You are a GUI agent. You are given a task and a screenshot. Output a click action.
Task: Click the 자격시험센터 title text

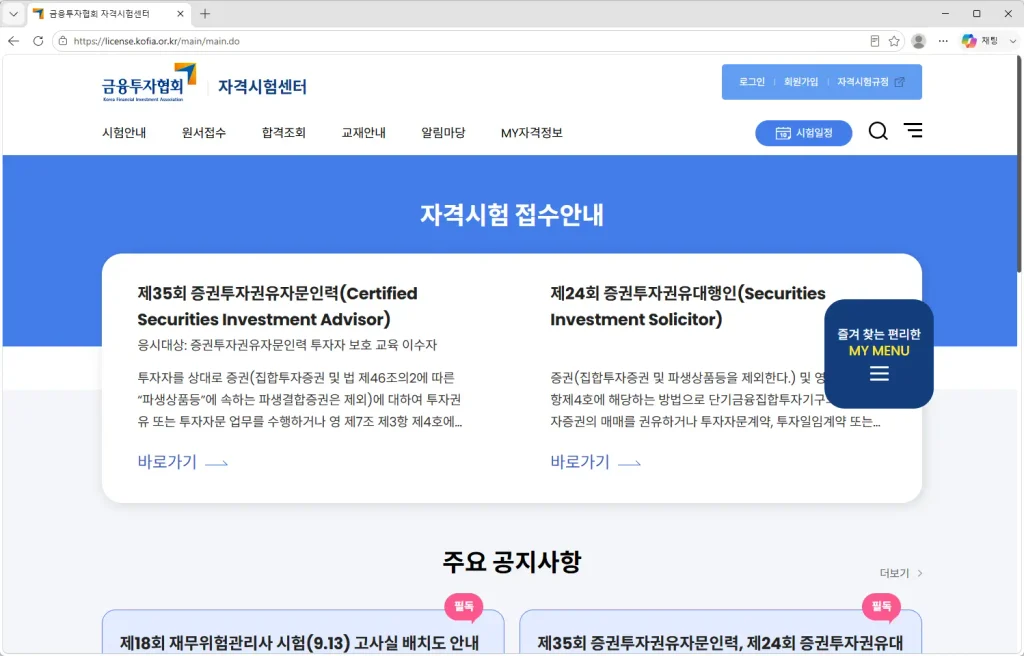(x=262, y=87)
